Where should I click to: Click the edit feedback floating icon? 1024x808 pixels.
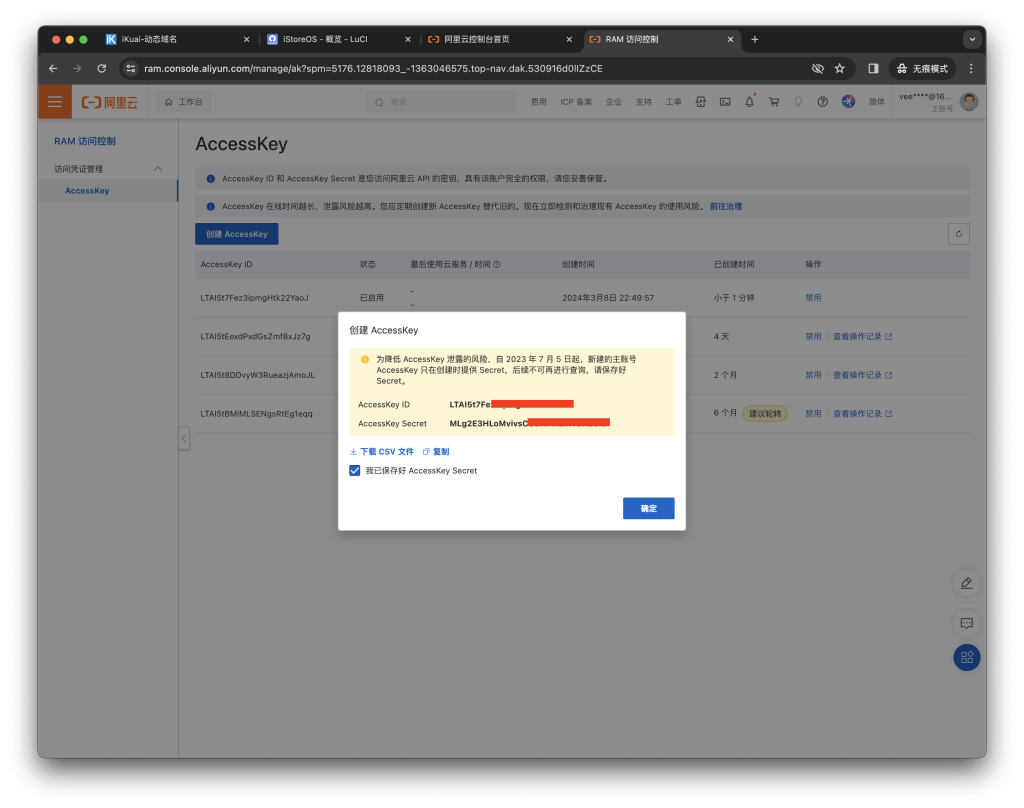[x=967, y=583]
